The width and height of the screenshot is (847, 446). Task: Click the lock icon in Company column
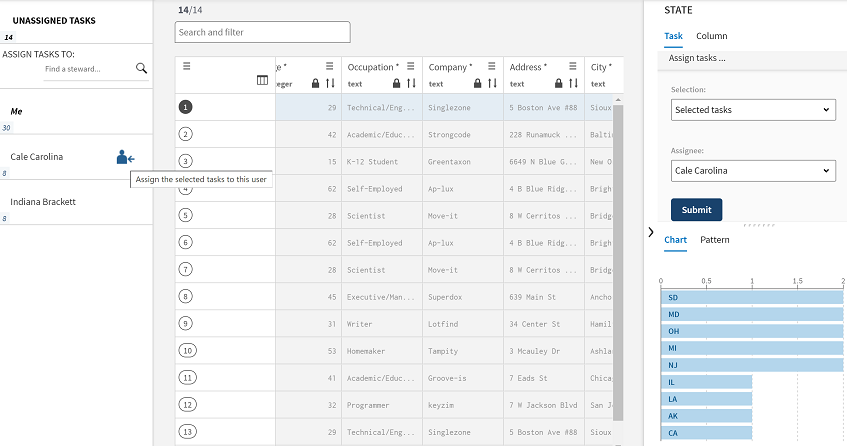click(x=477, y=83)
